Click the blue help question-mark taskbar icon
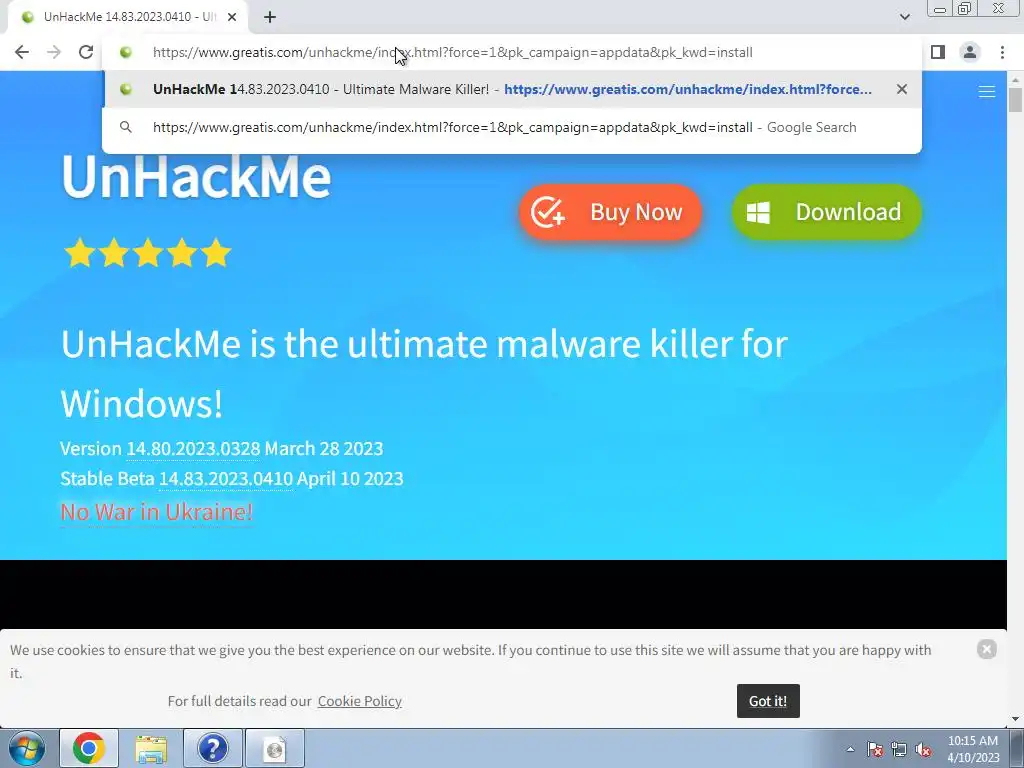 tap(212, 748)
